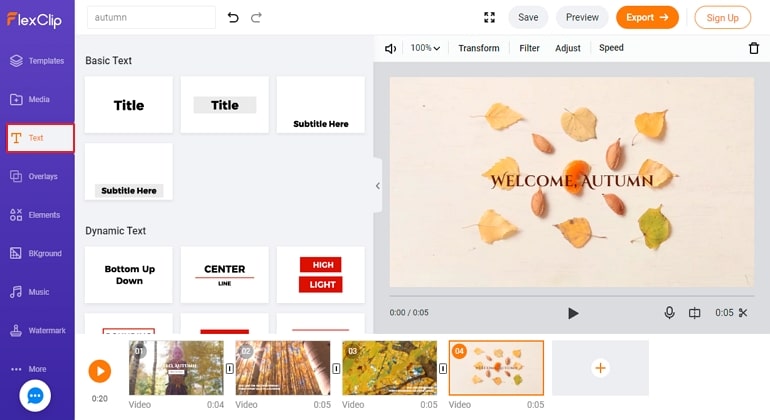Open the Elements sidebar tab

(x=35, y=215)
